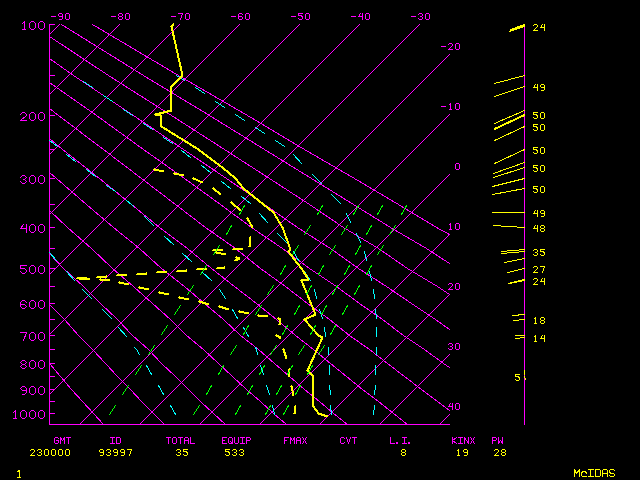The image size is (640, 480).
Task: Click the FMAX header label
Action: click(295, 440)
